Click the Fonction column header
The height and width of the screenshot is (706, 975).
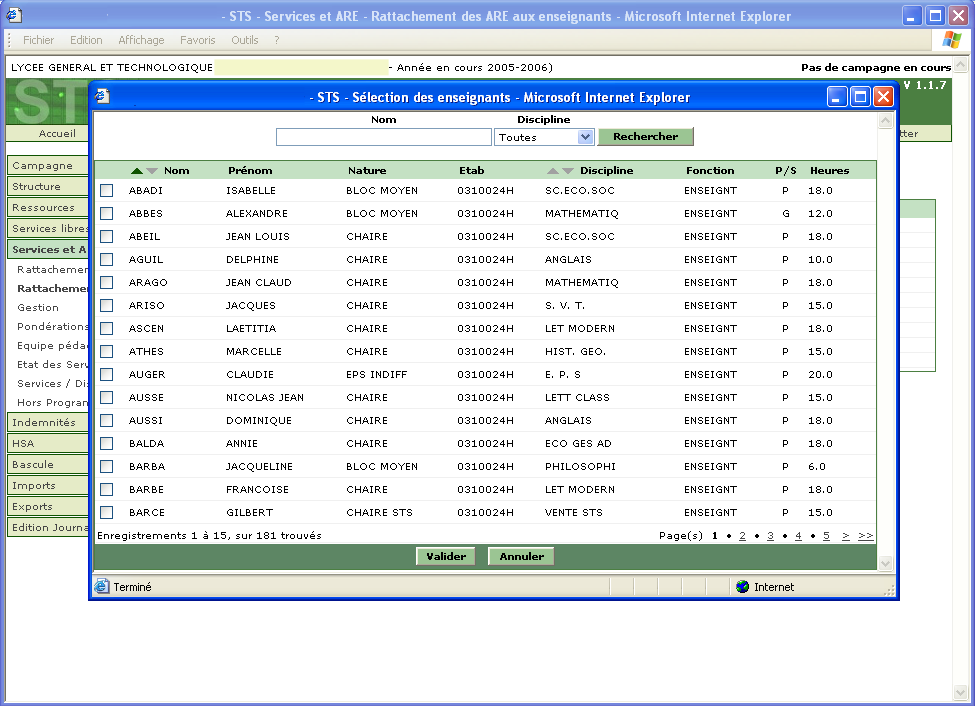tap(710, 170)
